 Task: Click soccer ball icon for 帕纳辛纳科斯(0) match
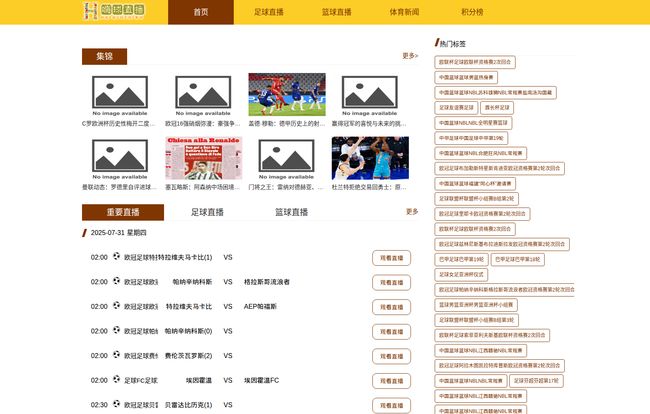(116, 330)
